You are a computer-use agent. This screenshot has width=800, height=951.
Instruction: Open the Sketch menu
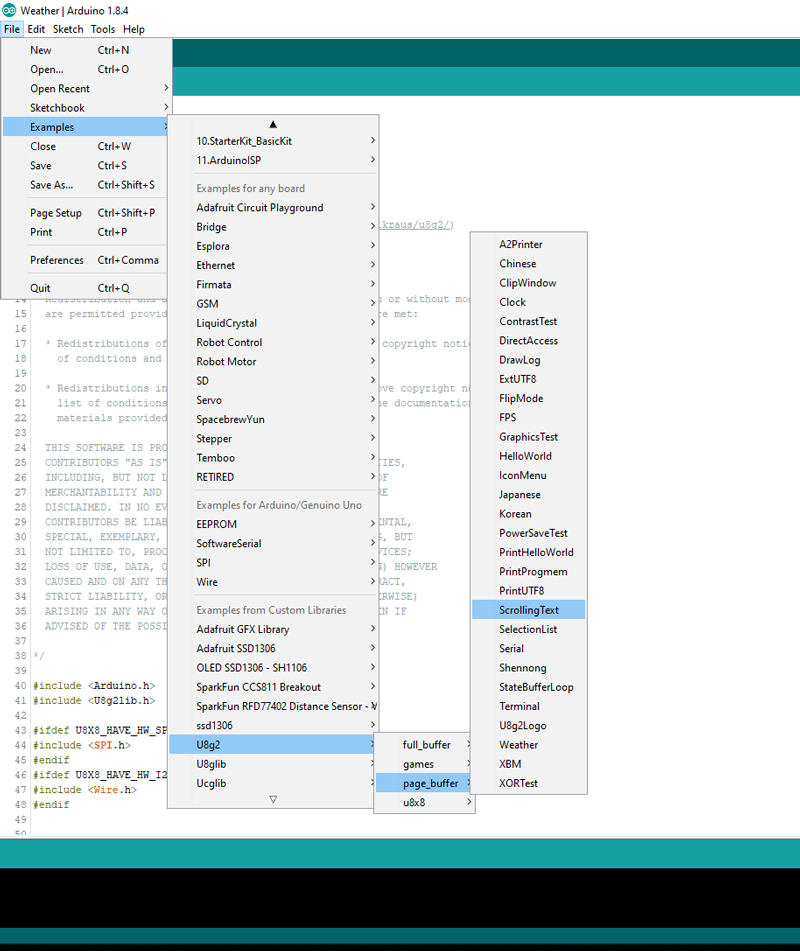click(68, 29)
